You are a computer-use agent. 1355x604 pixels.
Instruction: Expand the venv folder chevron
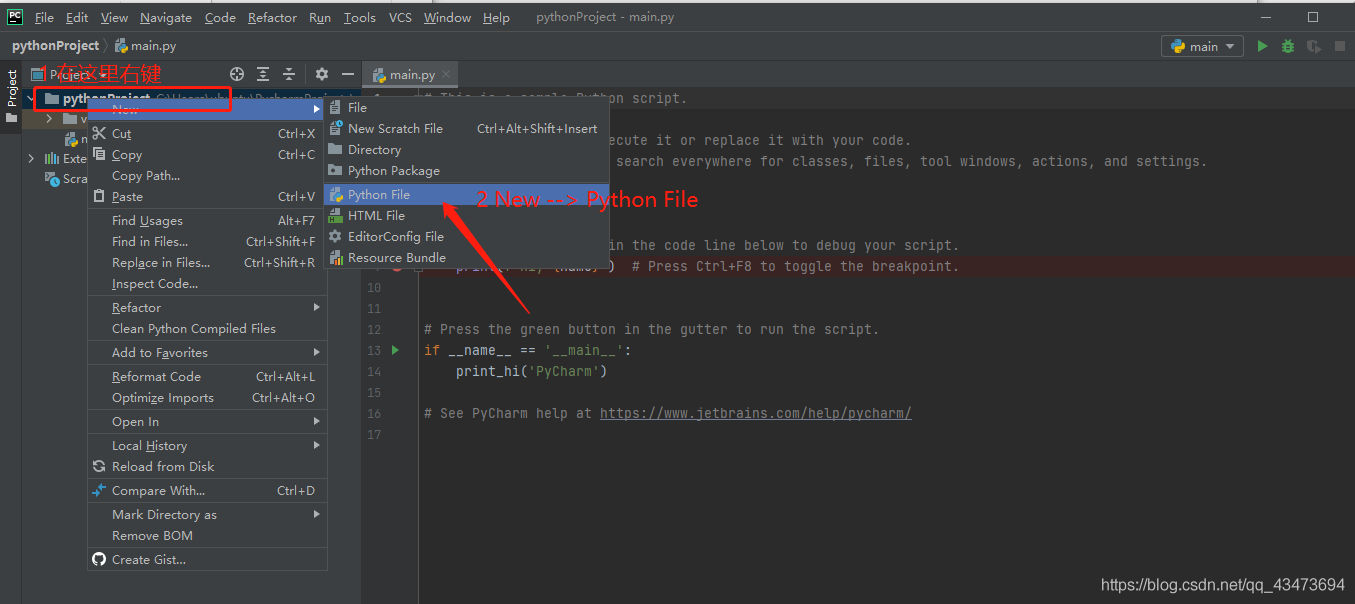tap(50, 119)
